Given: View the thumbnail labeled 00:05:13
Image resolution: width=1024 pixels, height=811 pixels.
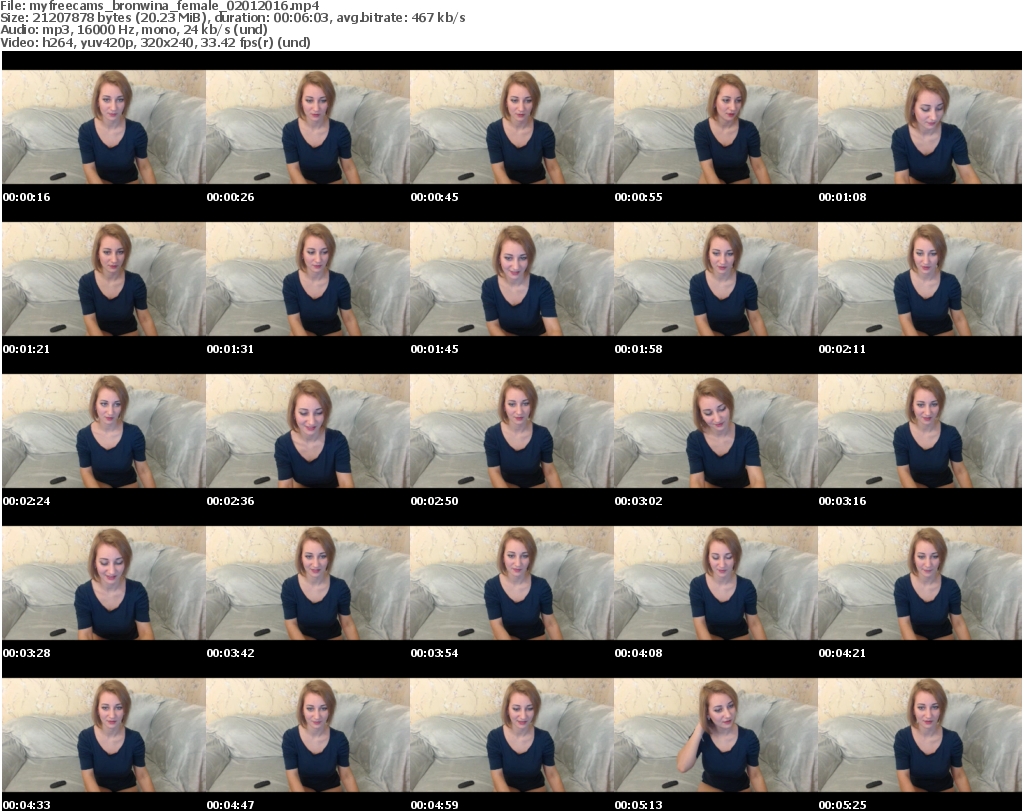Looking at the screenshot, I should coord(716,735).
